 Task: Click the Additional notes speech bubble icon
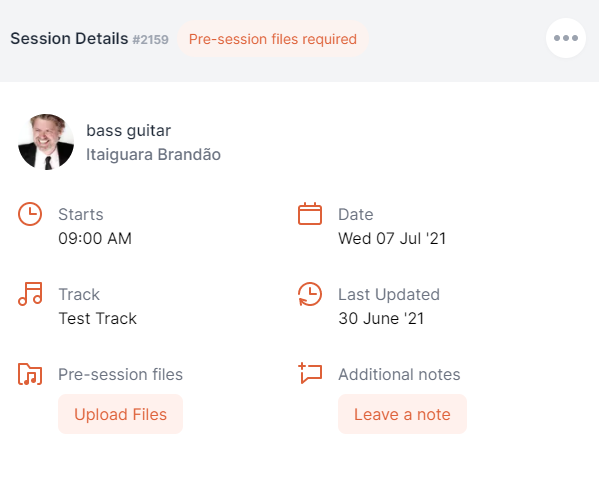coord(310,373)
